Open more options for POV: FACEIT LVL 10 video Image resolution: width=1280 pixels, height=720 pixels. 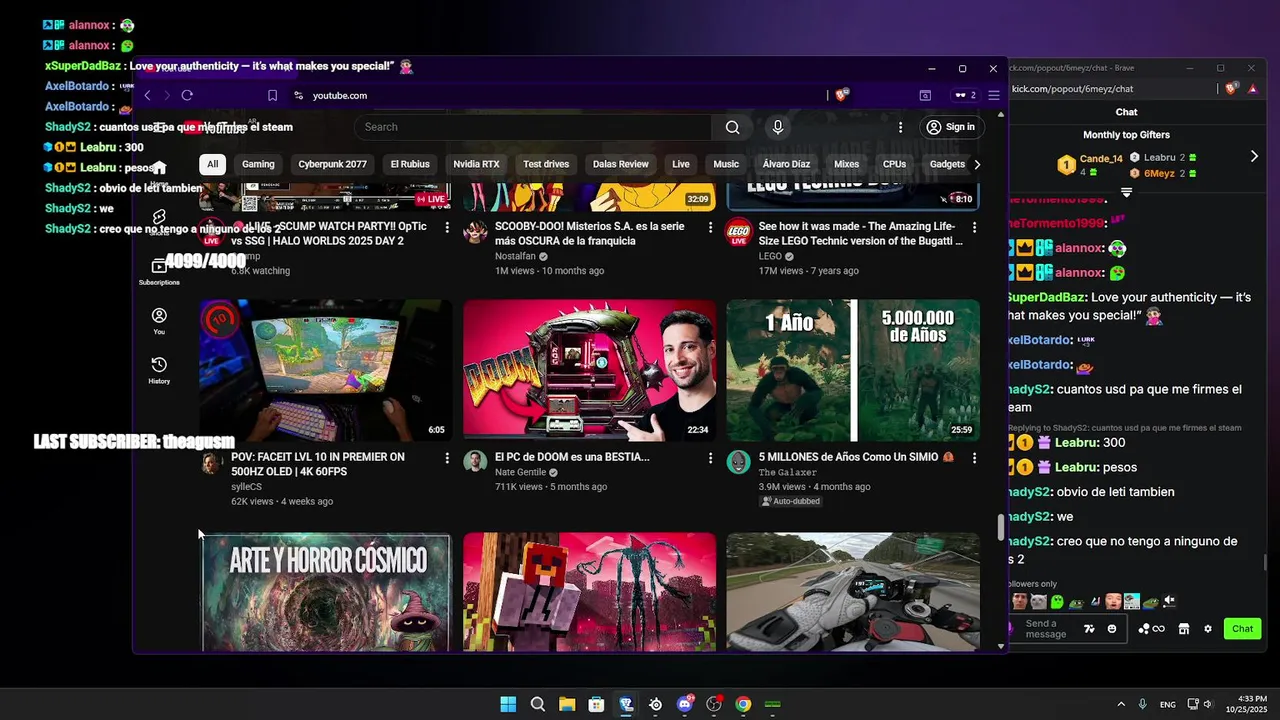[x=447, y=457]
